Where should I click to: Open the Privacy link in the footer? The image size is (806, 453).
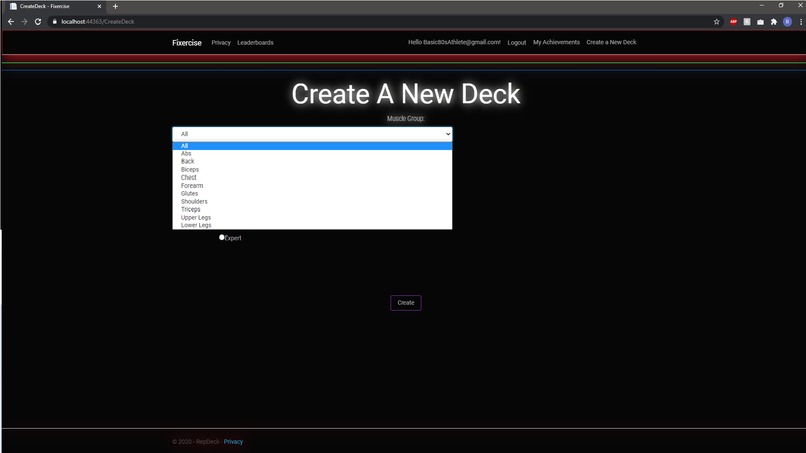233,442
